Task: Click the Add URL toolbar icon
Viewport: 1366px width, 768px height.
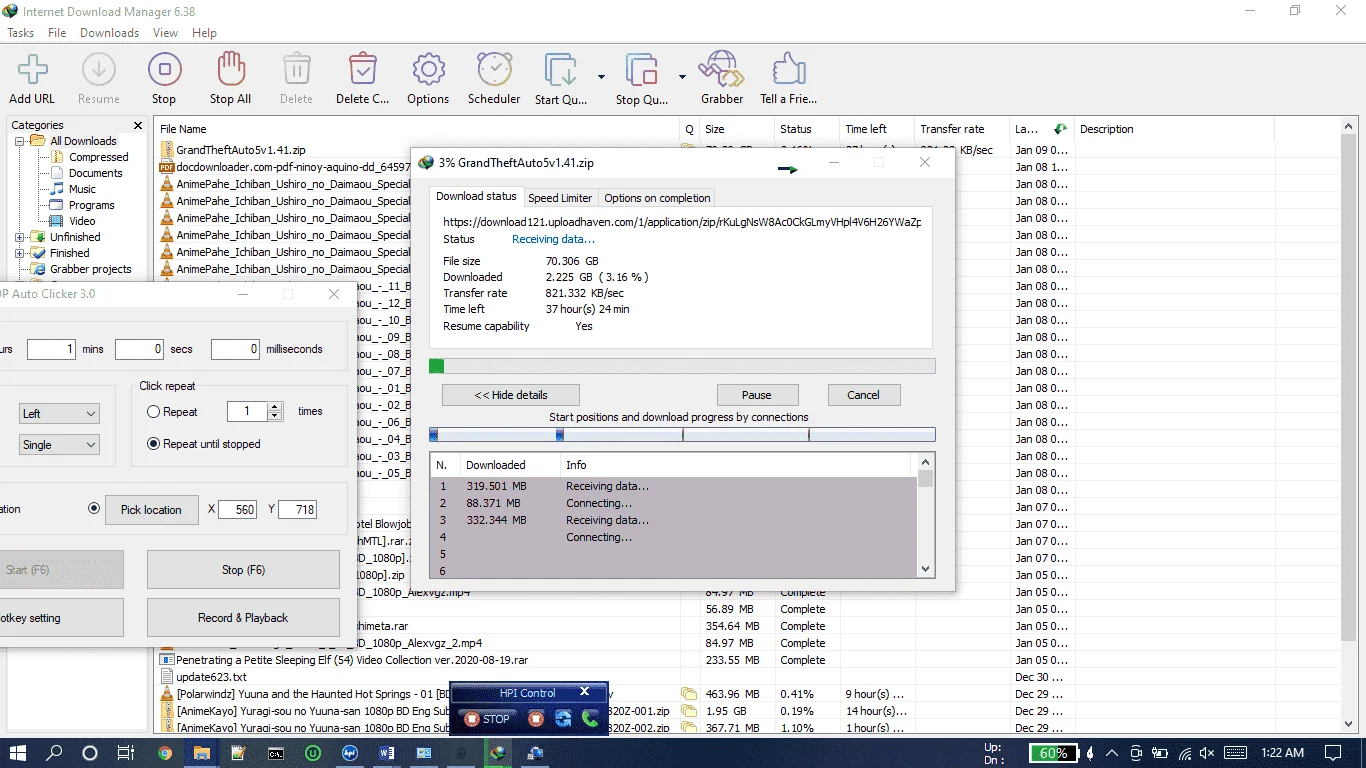Action: (x=32, y=70)
